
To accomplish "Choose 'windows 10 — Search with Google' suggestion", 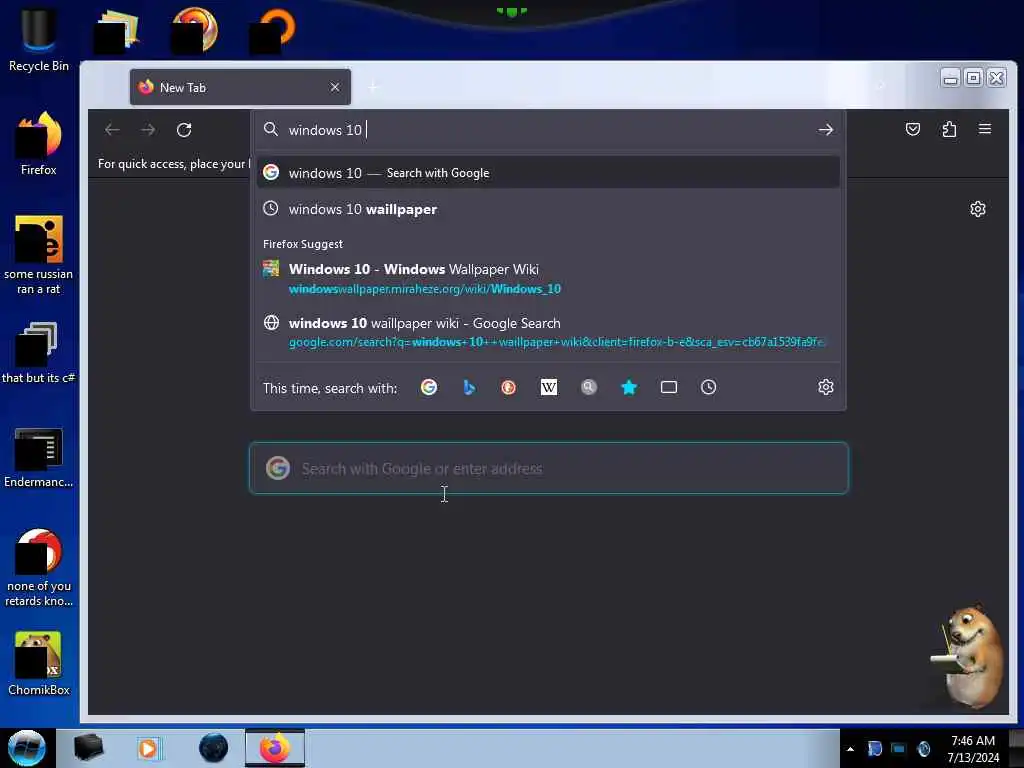I will 548,172.
